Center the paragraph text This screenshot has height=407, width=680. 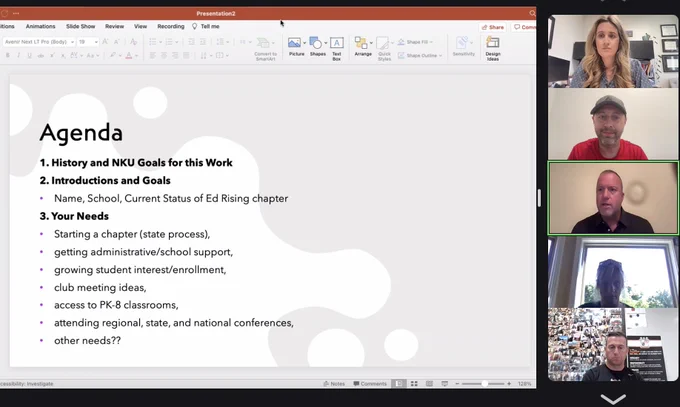pos(164,55)
